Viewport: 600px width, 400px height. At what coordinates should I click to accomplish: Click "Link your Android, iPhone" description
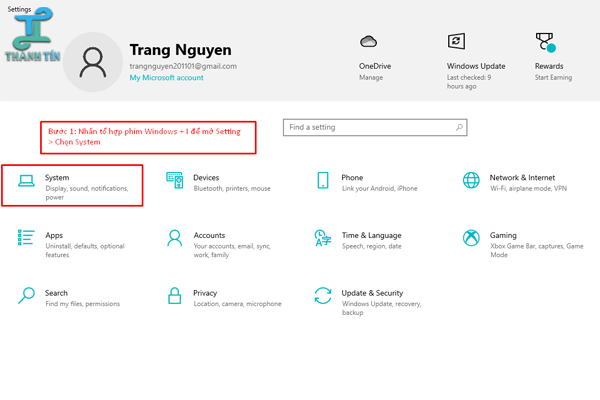coord(380,189)
